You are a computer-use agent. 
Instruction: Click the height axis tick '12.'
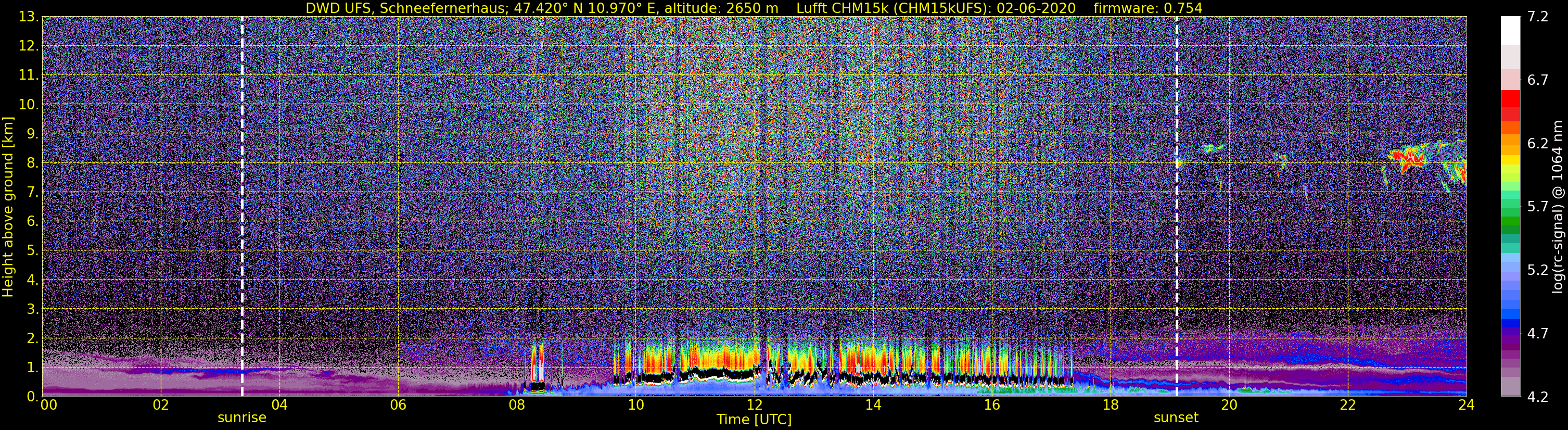click(x=29, y=46)
